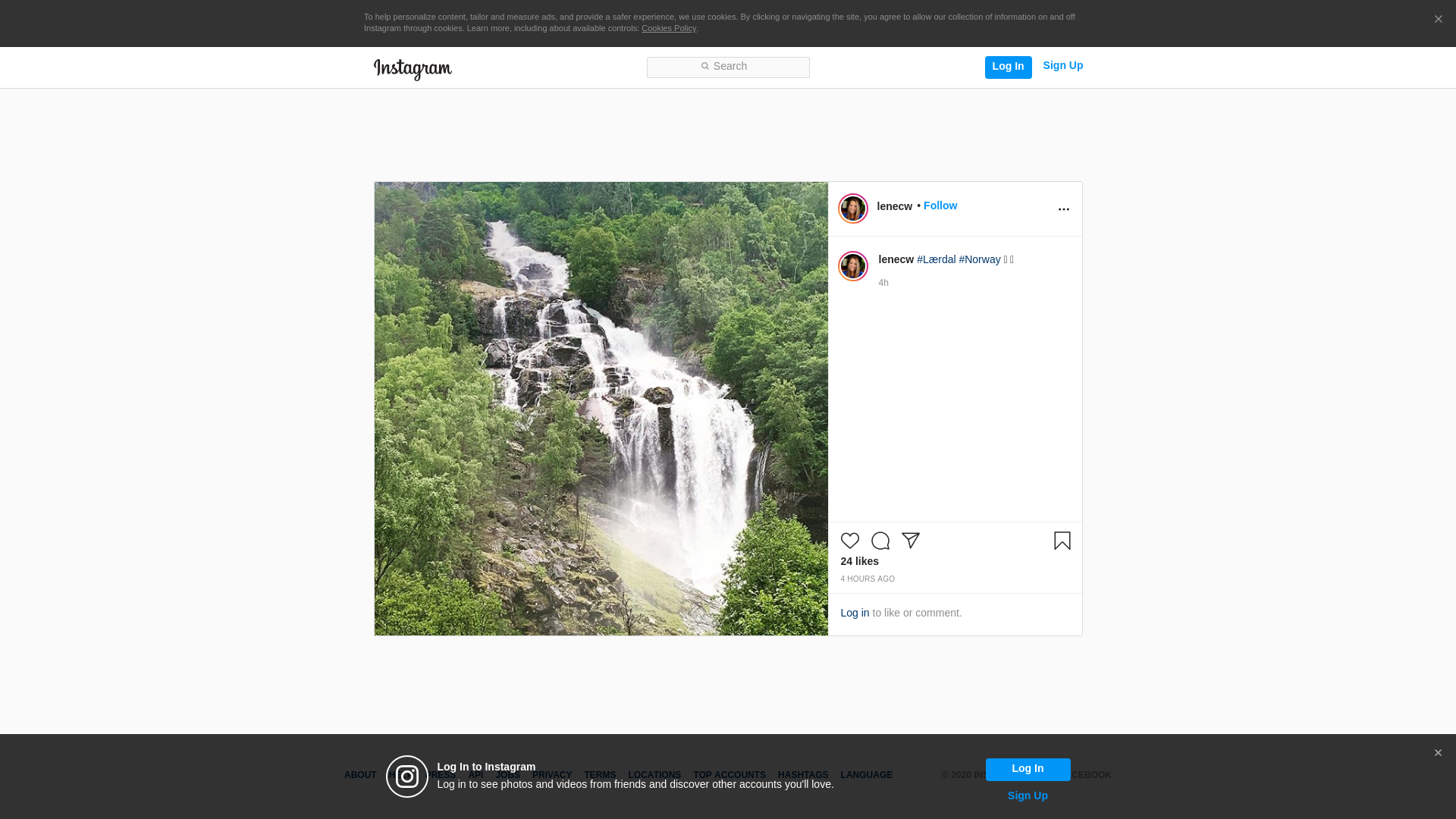Open the Cookies Policy link
1456x819 pixels.
click(669, 28)
